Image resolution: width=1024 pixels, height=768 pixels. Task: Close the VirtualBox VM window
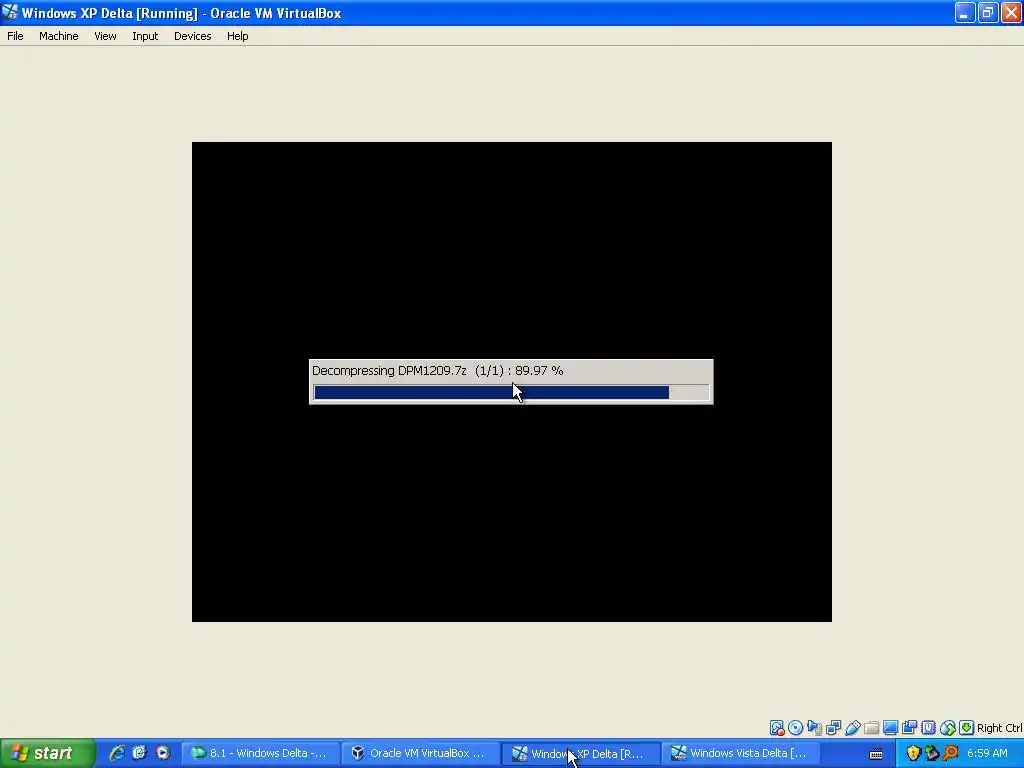[x=1011, y=13]
